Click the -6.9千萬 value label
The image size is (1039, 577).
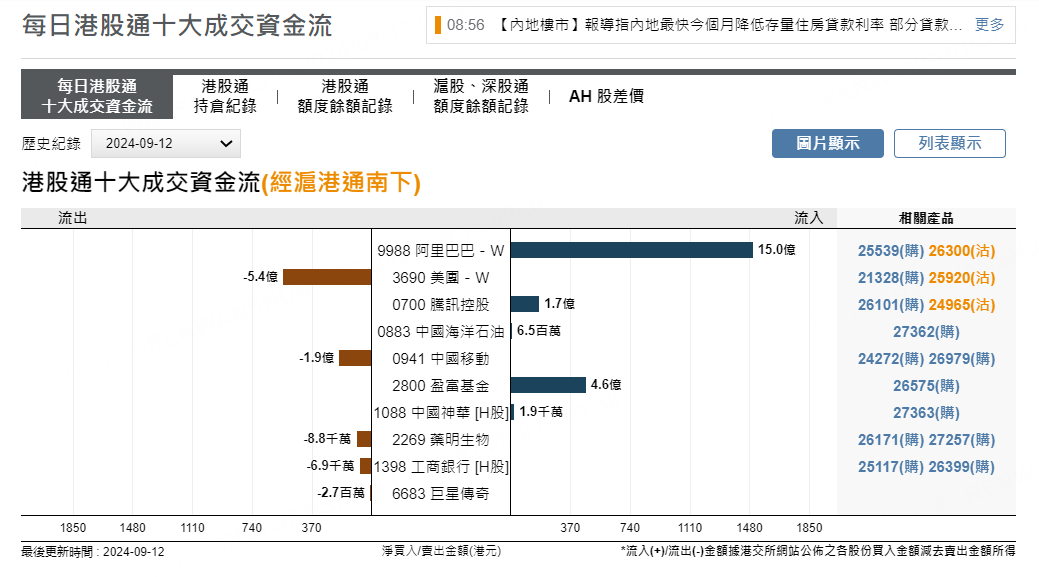click(x=330, y=466)
